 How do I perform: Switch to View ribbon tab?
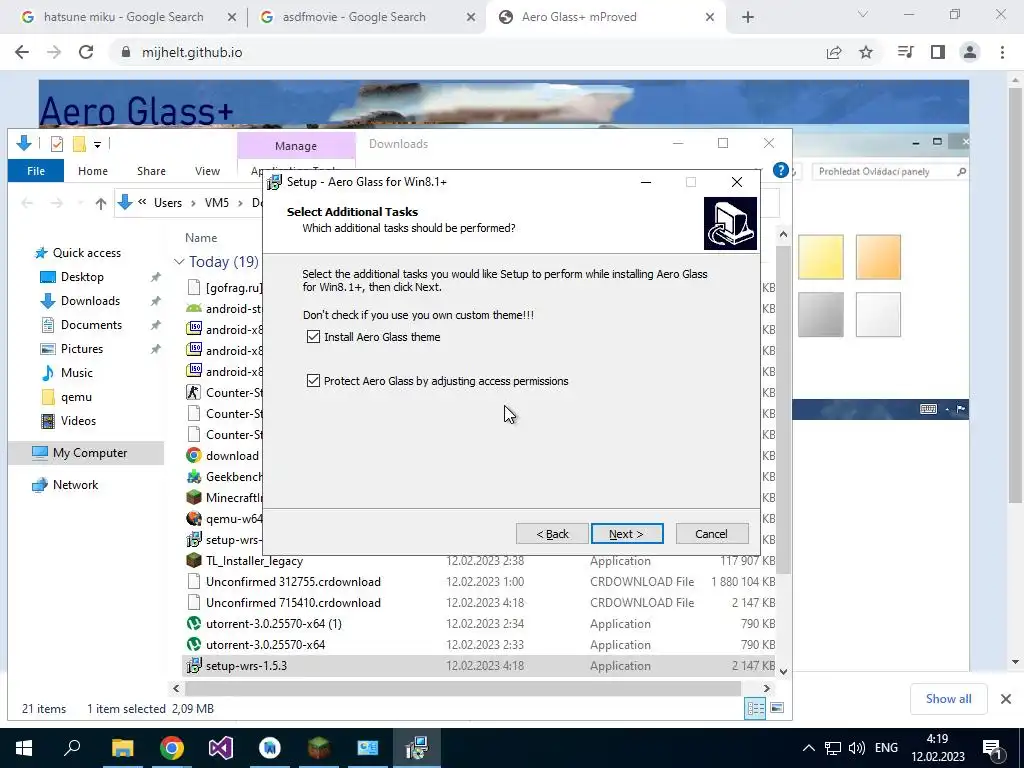[207, 171]
